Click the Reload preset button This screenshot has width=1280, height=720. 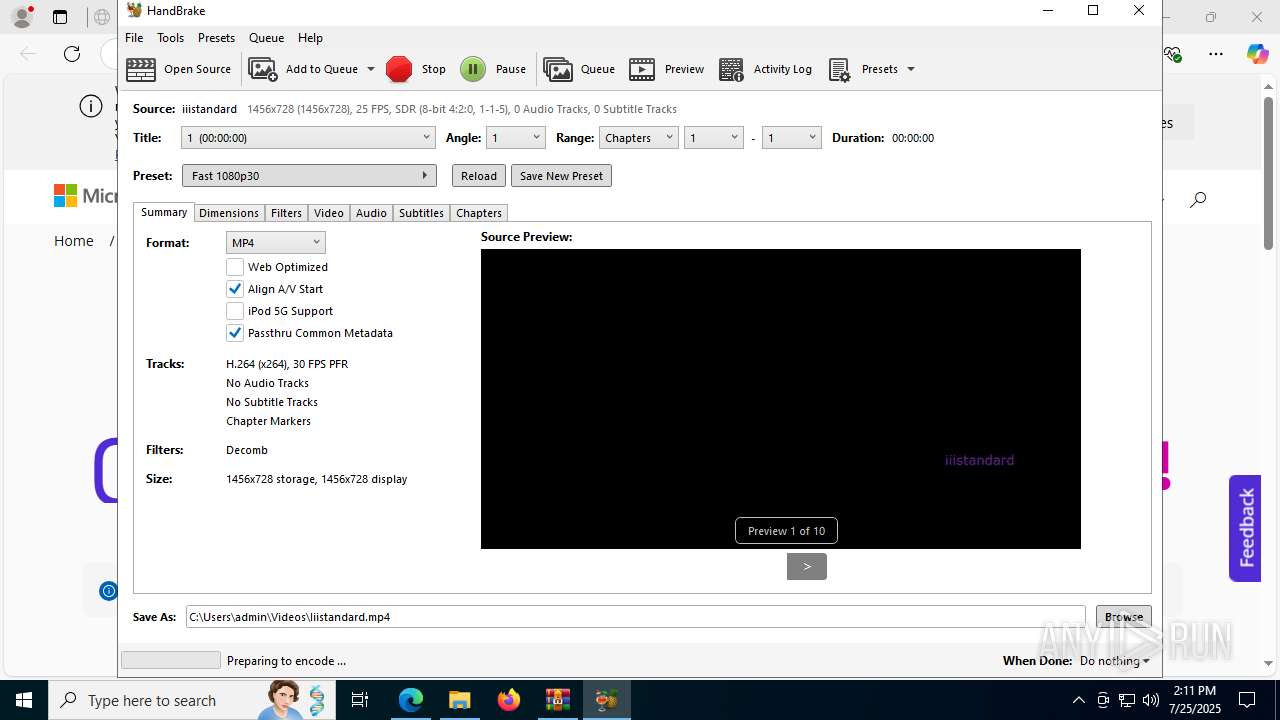pyautogui.click(x=479, y=176)
